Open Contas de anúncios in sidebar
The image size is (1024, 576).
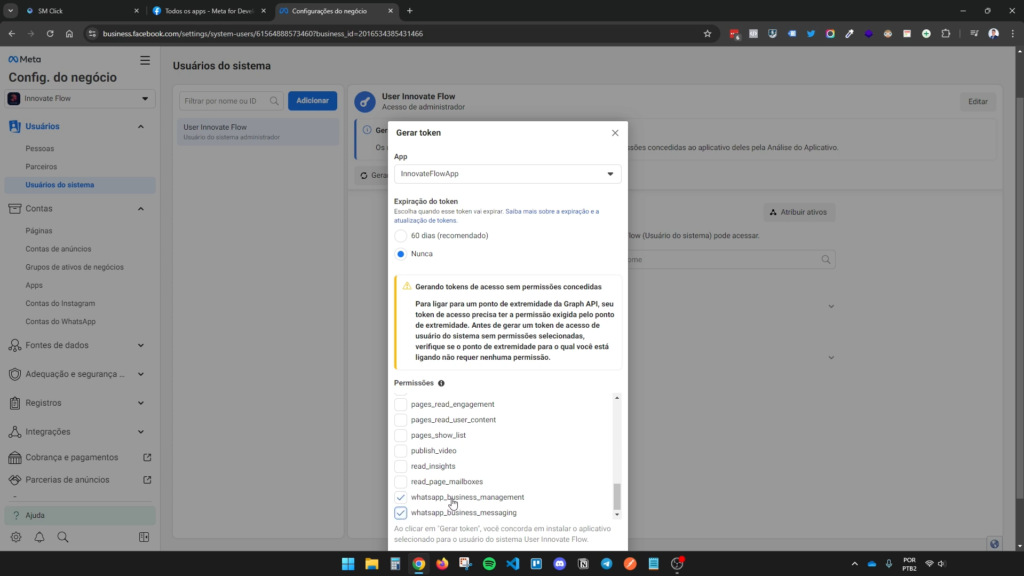coord(58,249)
